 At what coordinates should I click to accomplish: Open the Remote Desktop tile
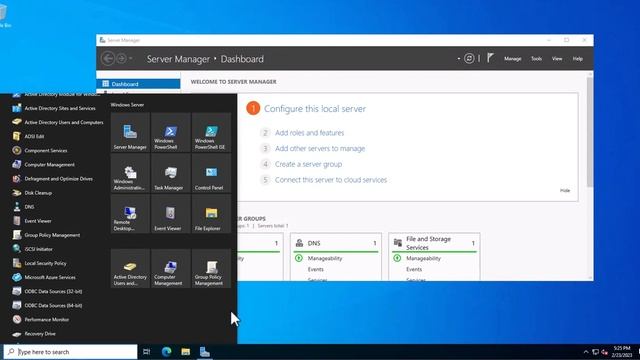[130, 214]
